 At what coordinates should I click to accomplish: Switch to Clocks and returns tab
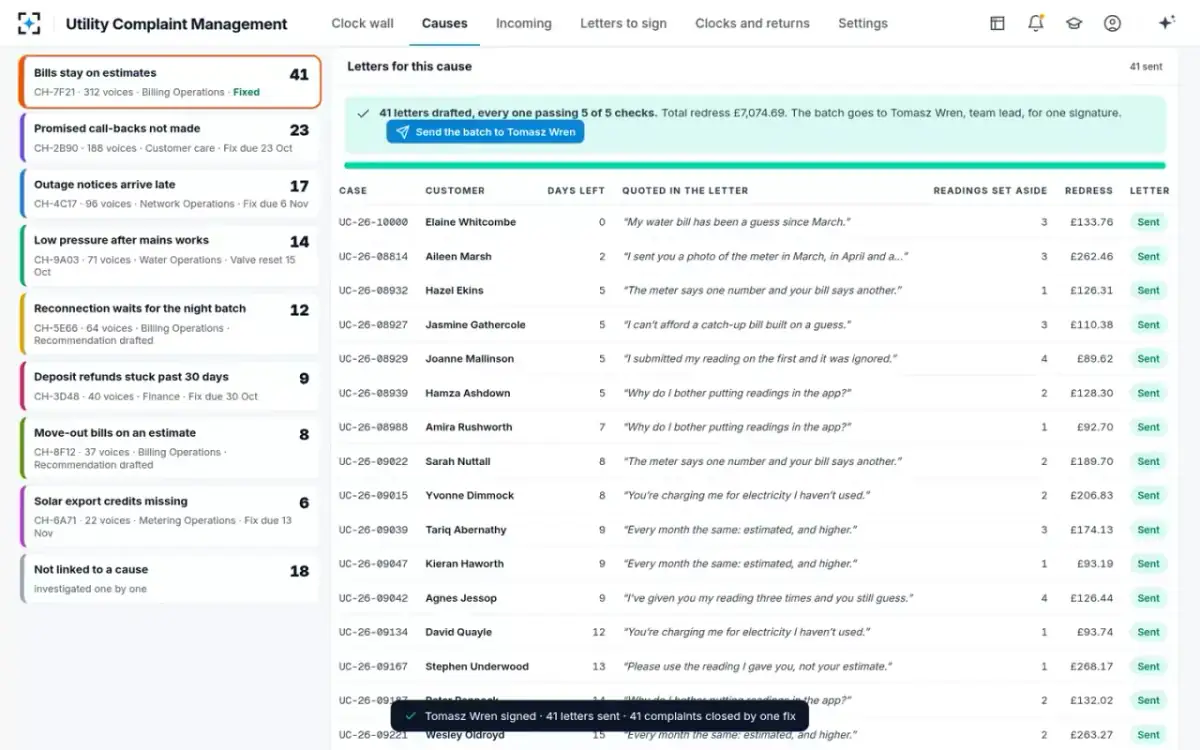pos(752,23)
